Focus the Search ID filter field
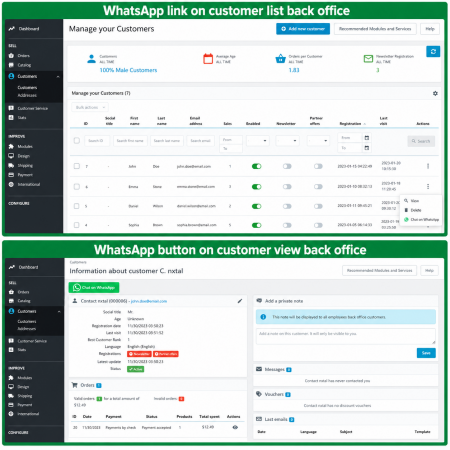The width and height of the screenshot is (450, 450). click(x=97, y=141)
